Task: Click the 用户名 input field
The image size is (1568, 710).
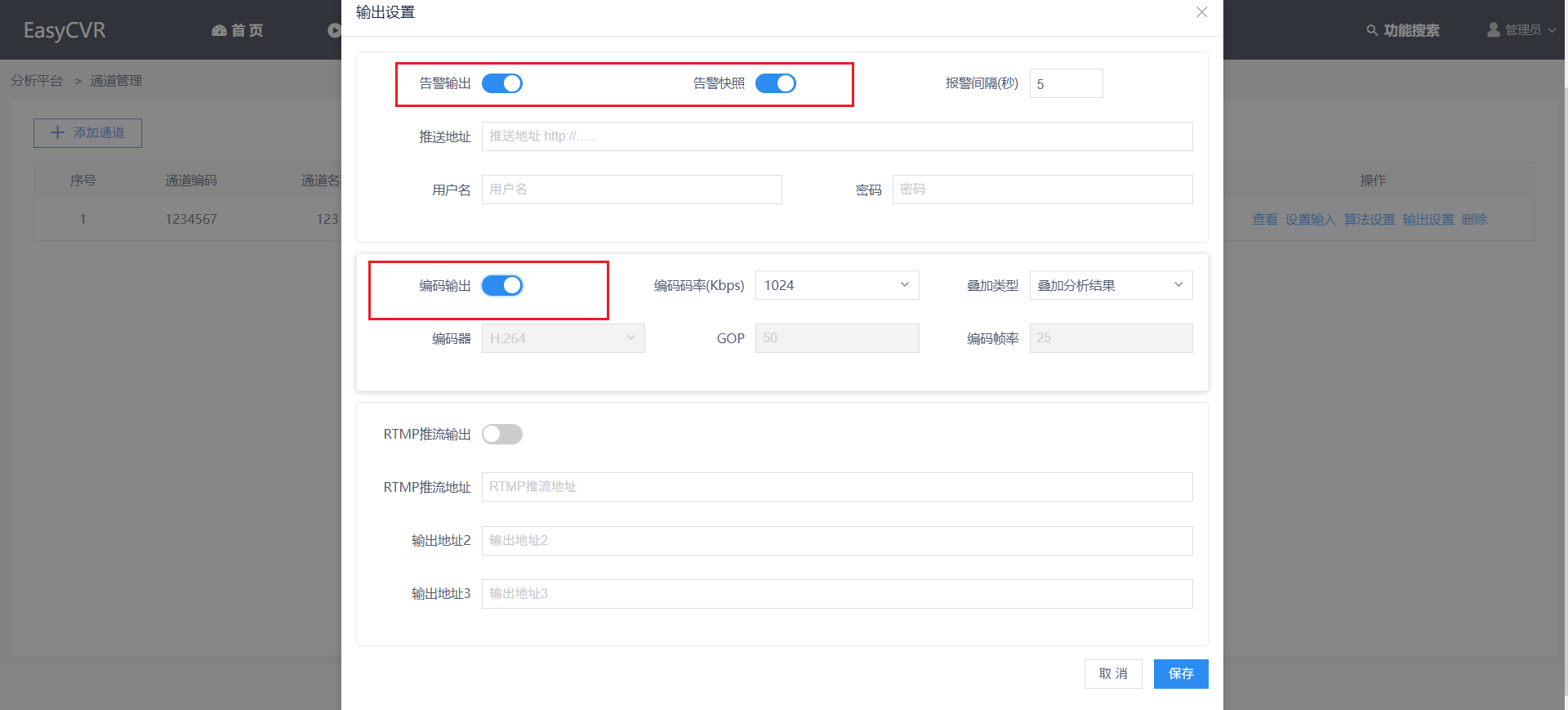Action: pos(632,190)
